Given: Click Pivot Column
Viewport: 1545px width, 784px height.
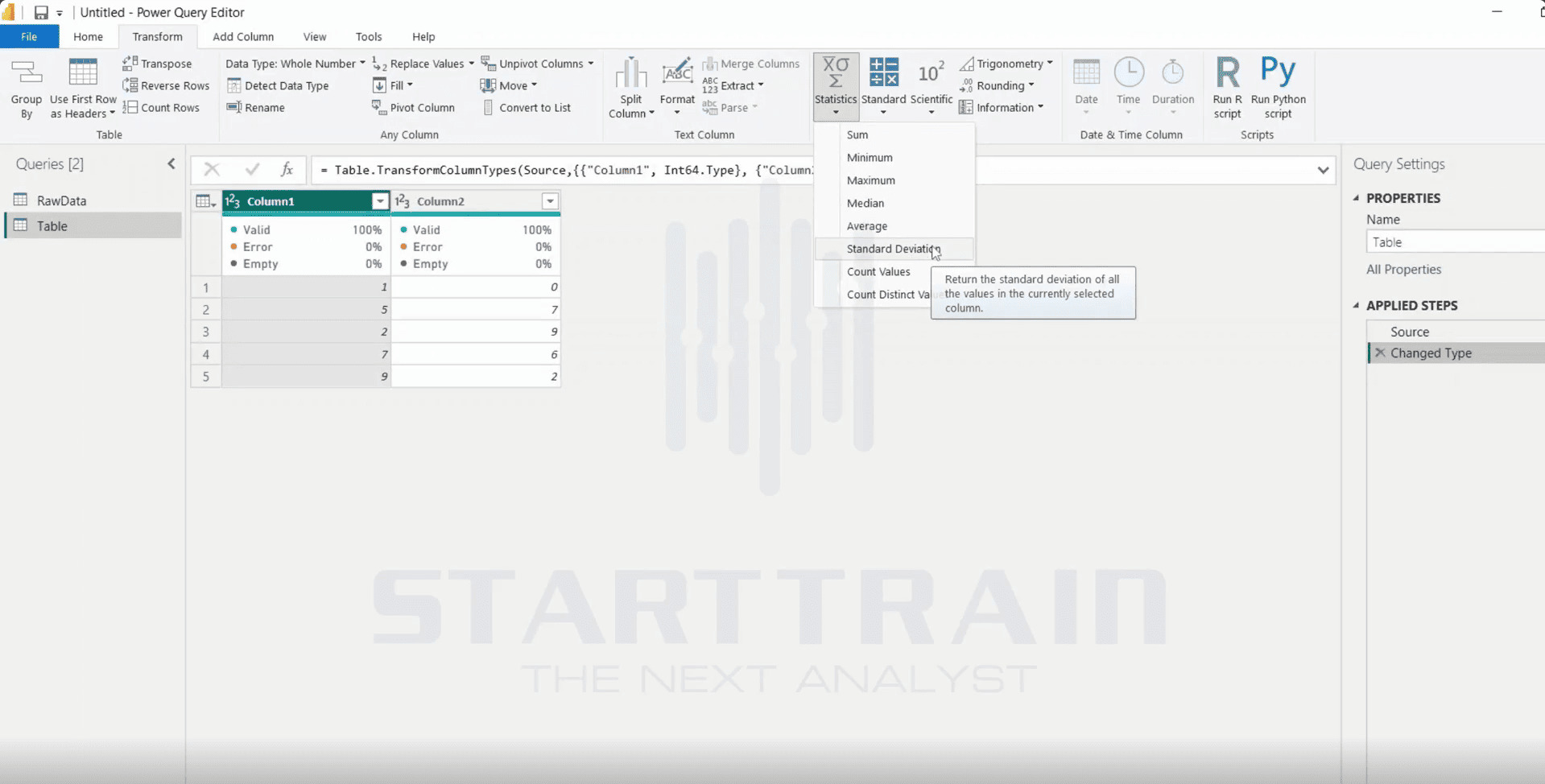Looking at the screenshot, I should 413,107.
